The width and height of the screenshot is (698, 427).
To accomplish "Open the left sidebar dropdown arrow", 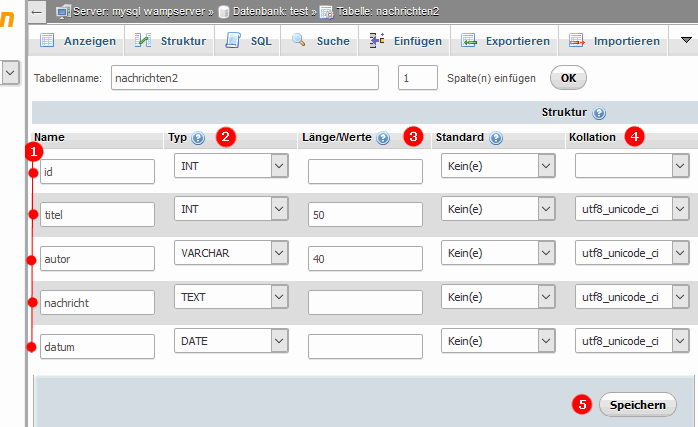I will point(10,73).
